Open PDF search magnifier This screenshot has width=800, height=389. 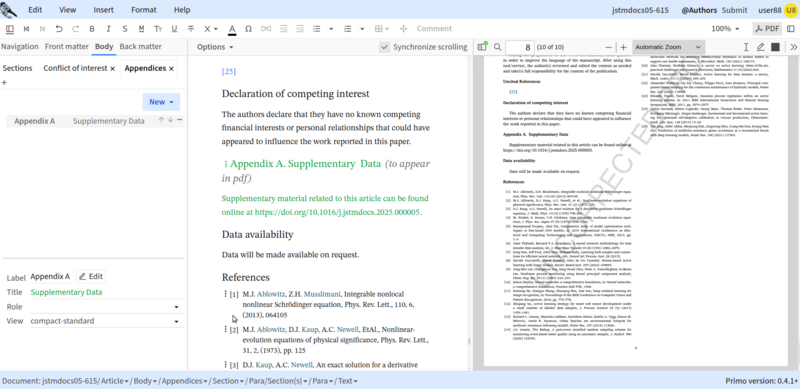(x=497, y=47)
